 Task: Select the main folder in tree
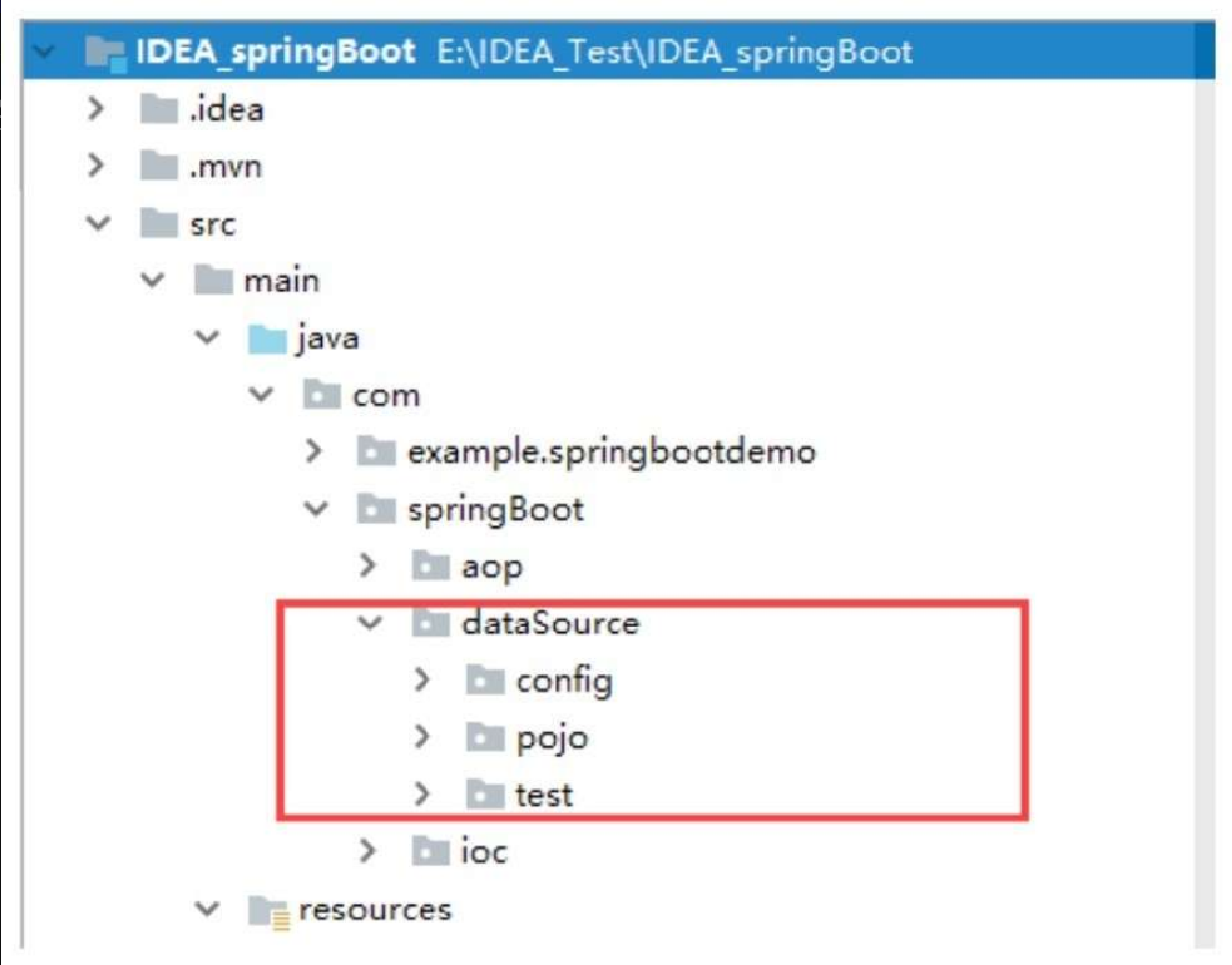point(257,281)
